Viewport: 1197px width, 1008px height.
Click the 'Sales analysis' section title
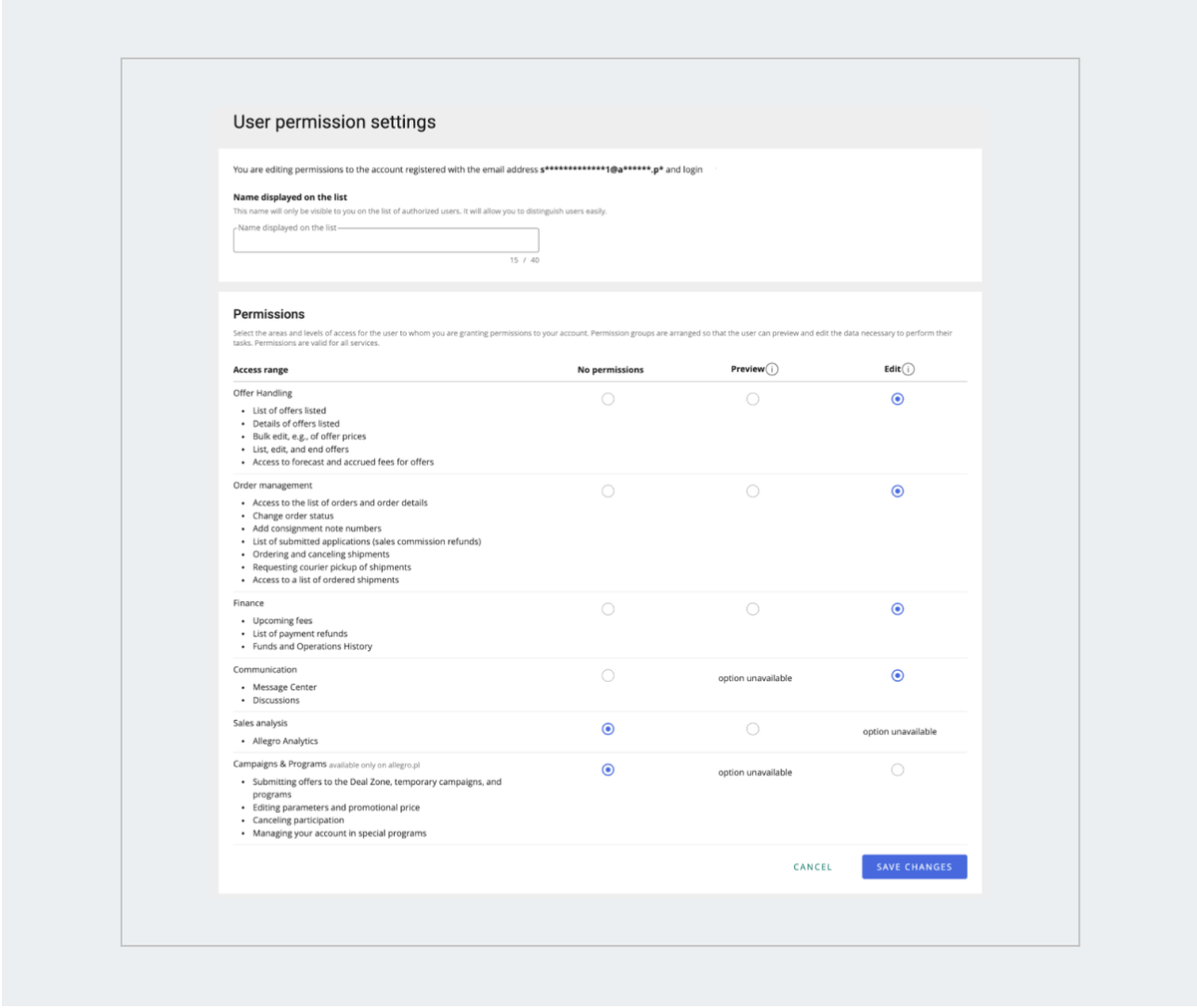(x=260, y=724)
